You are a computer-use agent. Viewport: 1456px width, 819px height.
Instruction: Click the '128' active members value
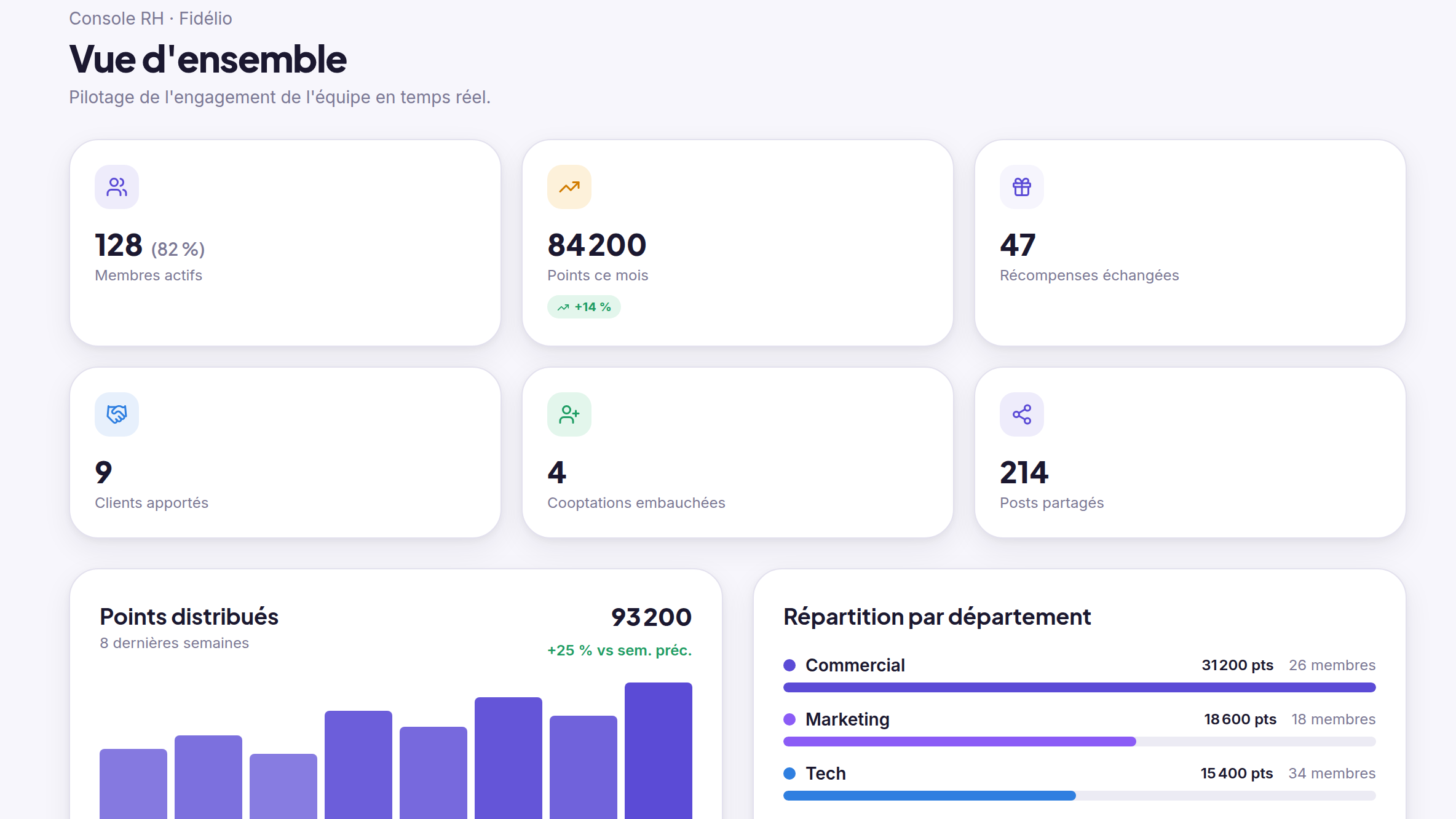pyautogui.click(x=119, y=245)
